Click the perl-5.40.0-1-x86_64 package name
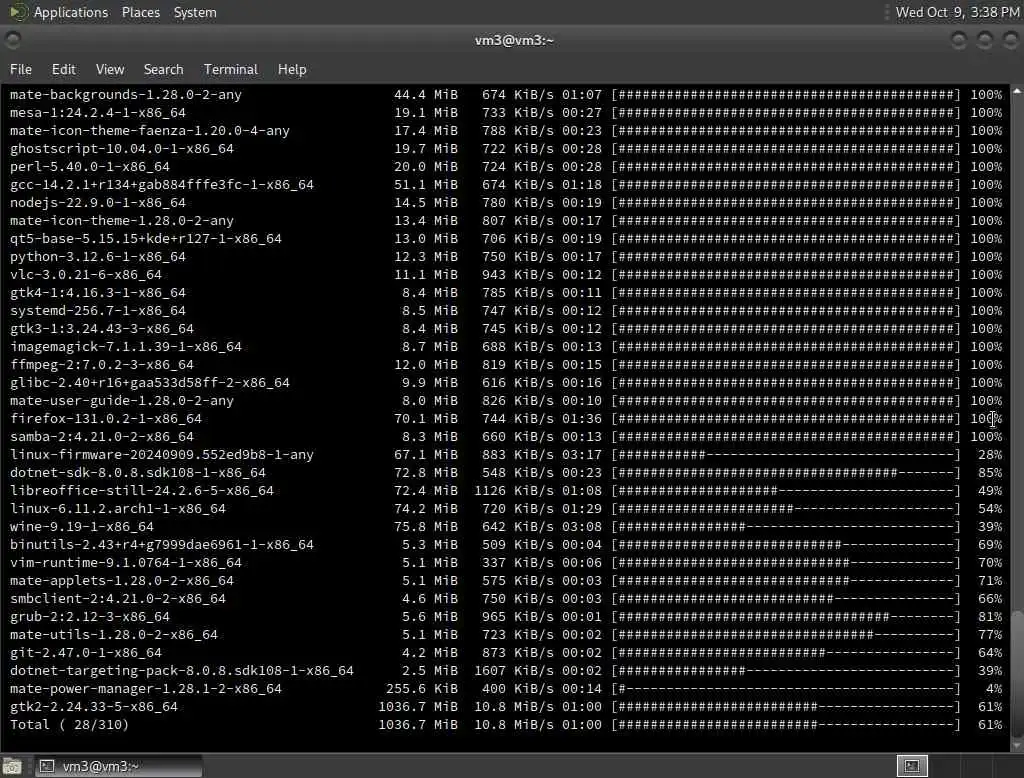The image size is (1024, 778). [x=89, y=167]
